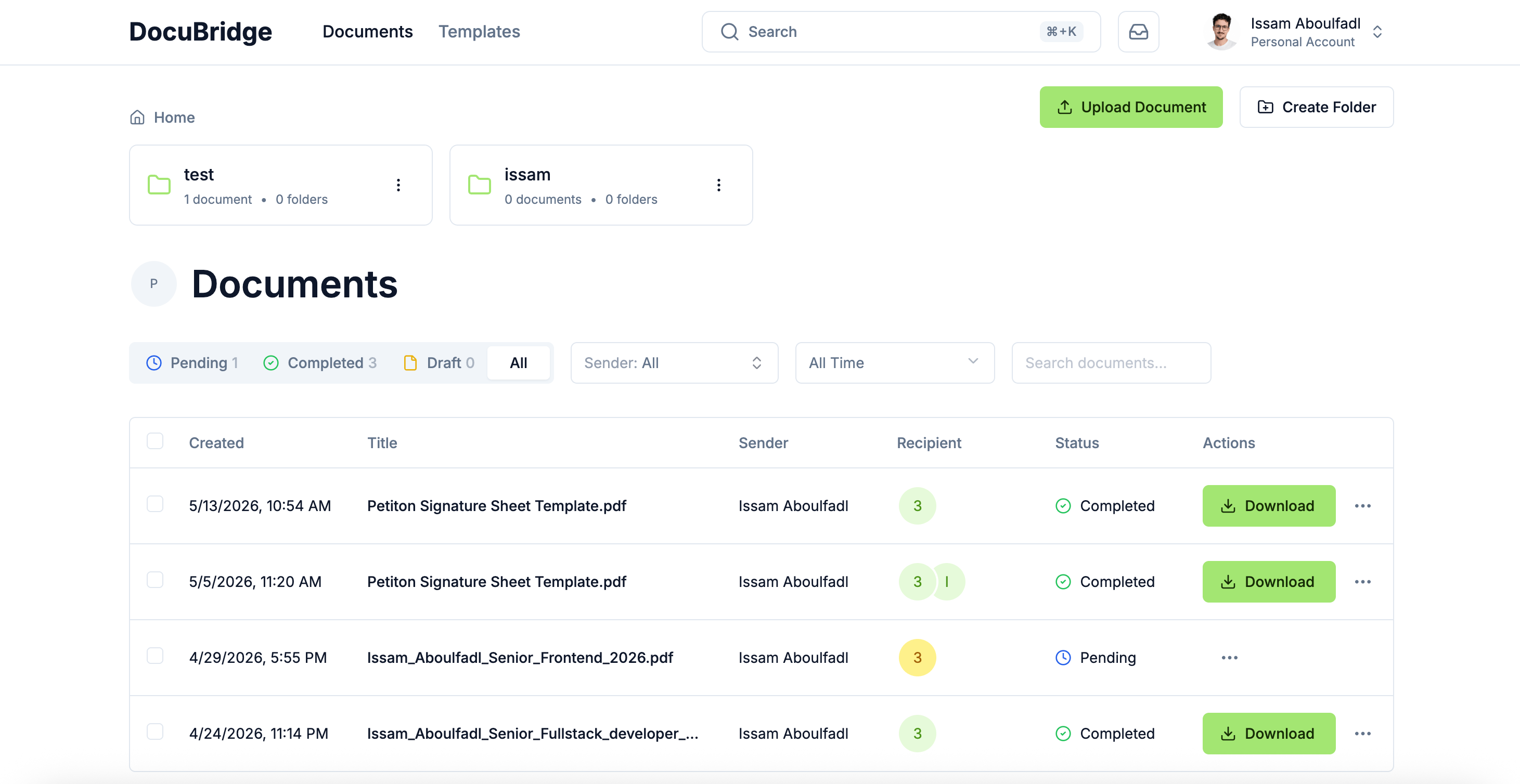
Task: Open the Documents nav item
Action: pos(368,32)
